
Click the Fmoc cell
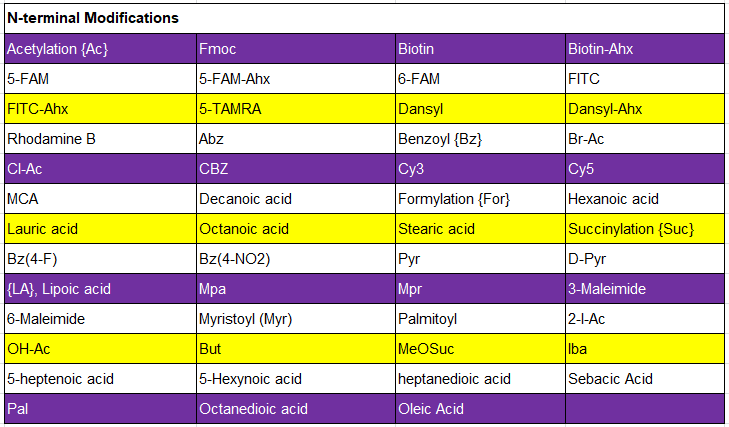pyautogui.click(x=294, y=48)
